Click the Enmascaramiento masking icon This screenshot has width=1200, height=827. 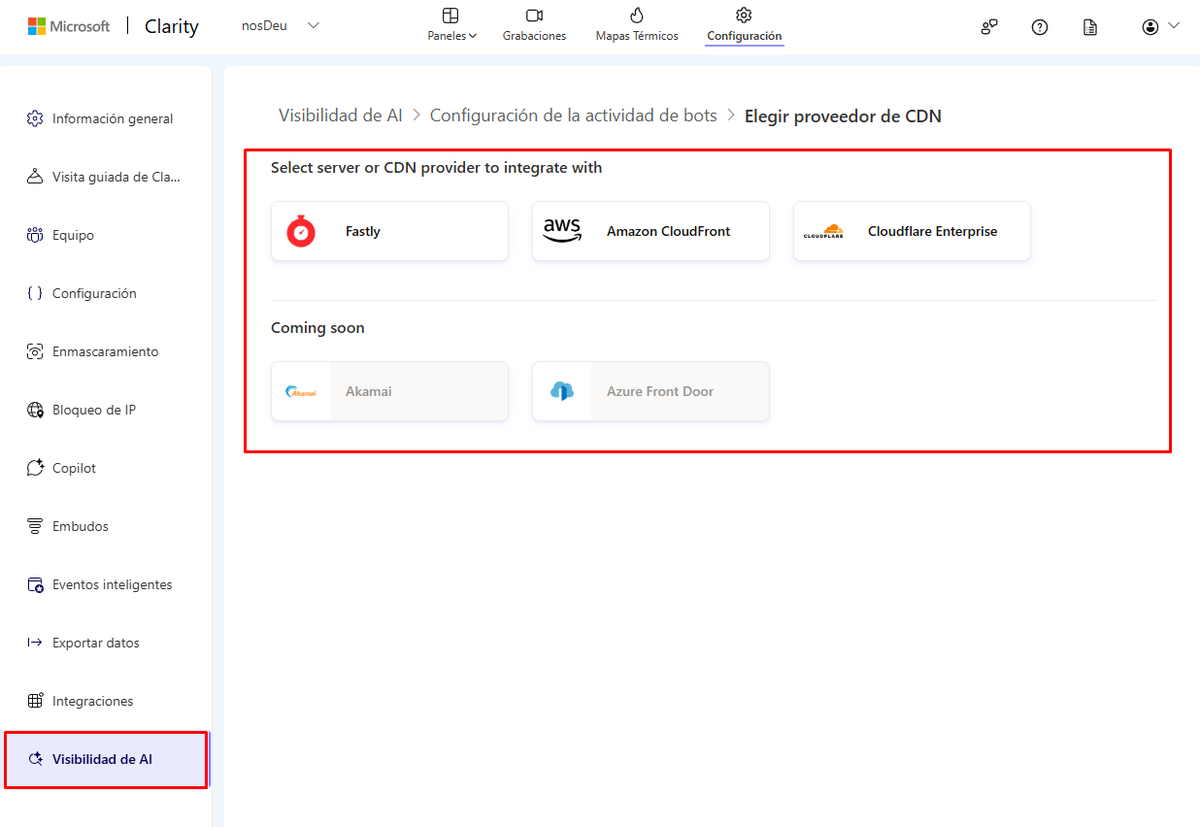(x=35, y=352)
